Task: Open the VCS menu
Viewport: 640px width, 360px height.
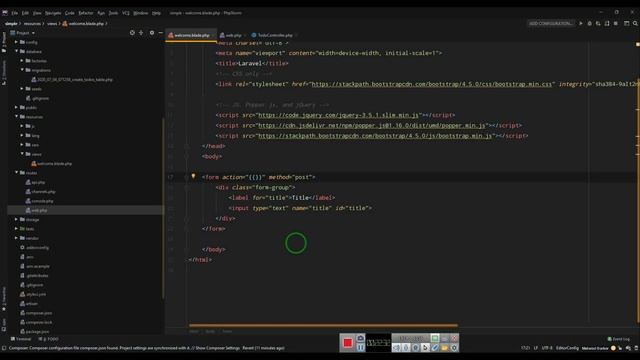Action: click(126, 13)
